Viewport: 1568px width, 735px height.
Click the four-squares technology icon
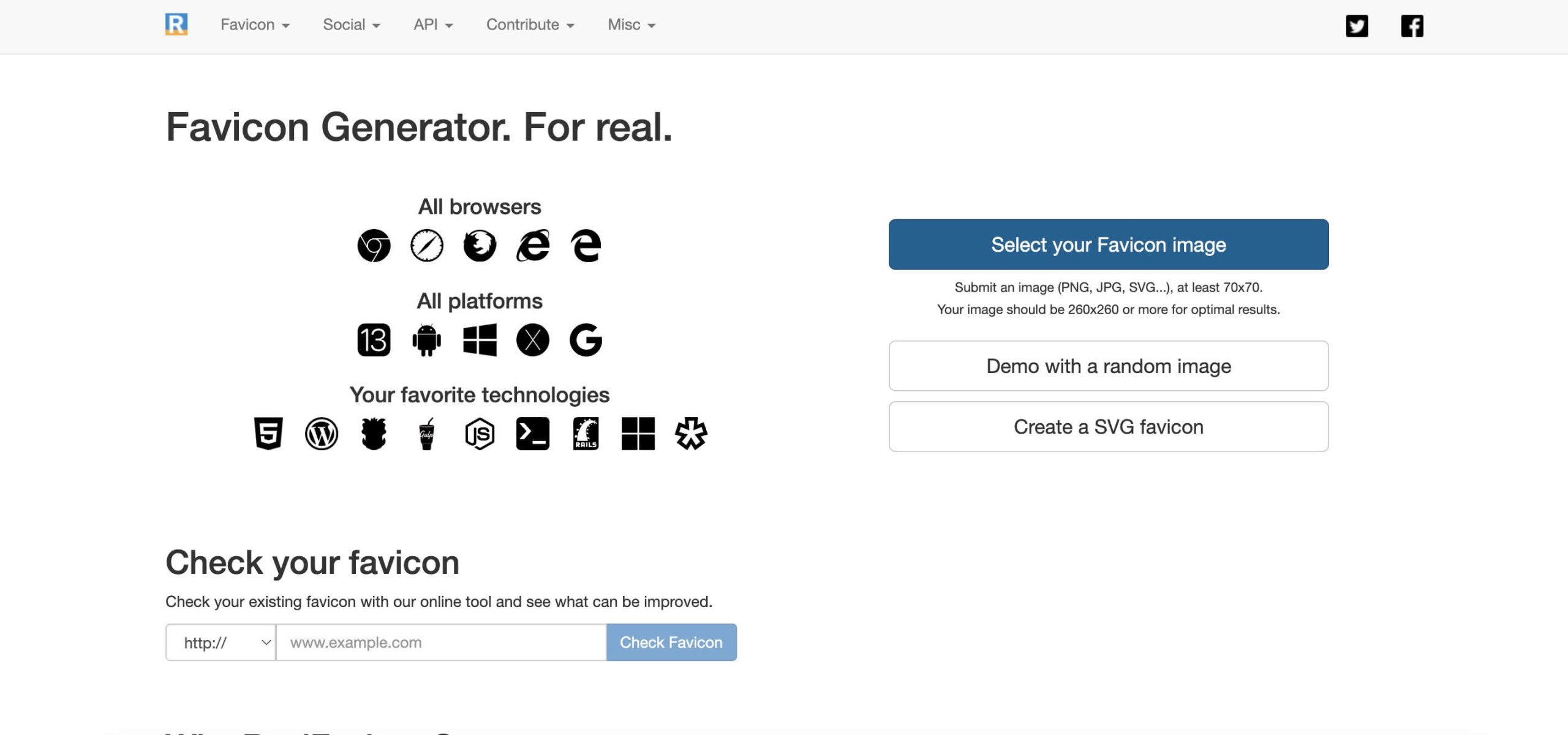(638, 434)
